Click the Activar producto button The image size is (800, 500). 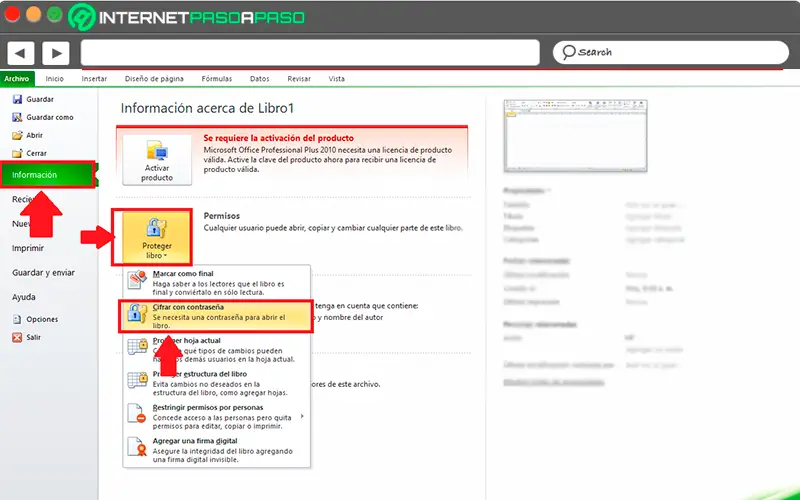(157, 160)
